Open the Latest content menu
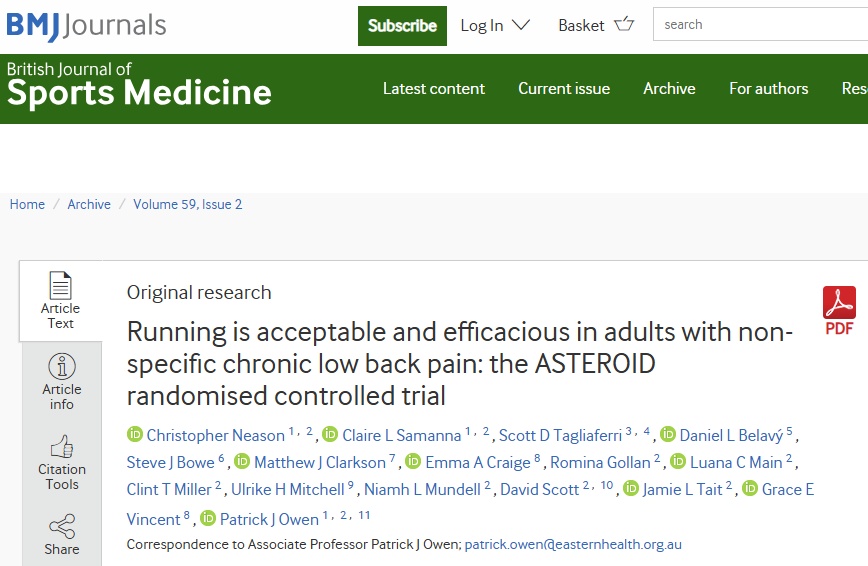Viewport: 868px width, 566px height. click(434, 88)
